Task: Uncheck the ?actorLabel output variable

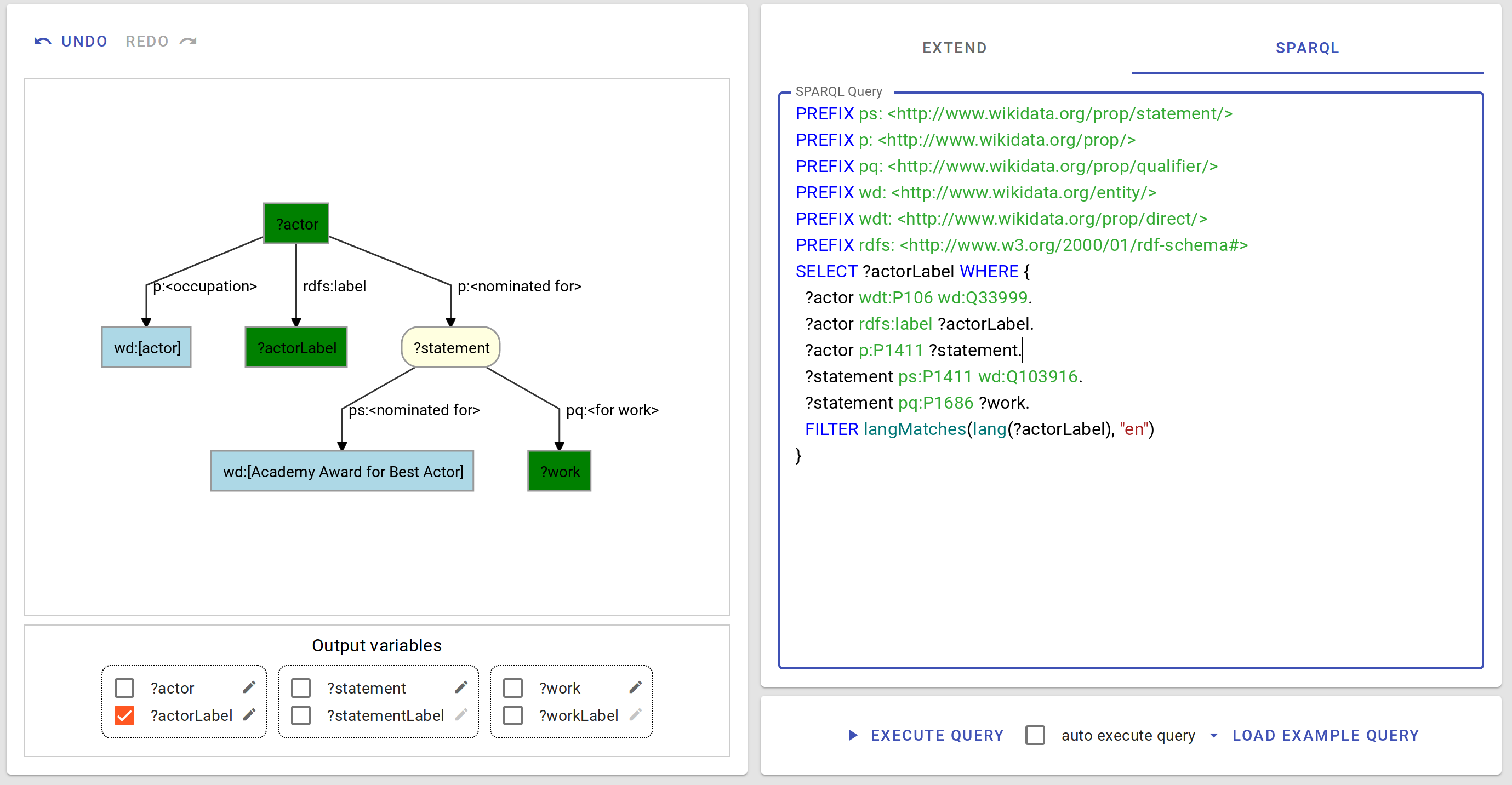Action: click(124, 715)
